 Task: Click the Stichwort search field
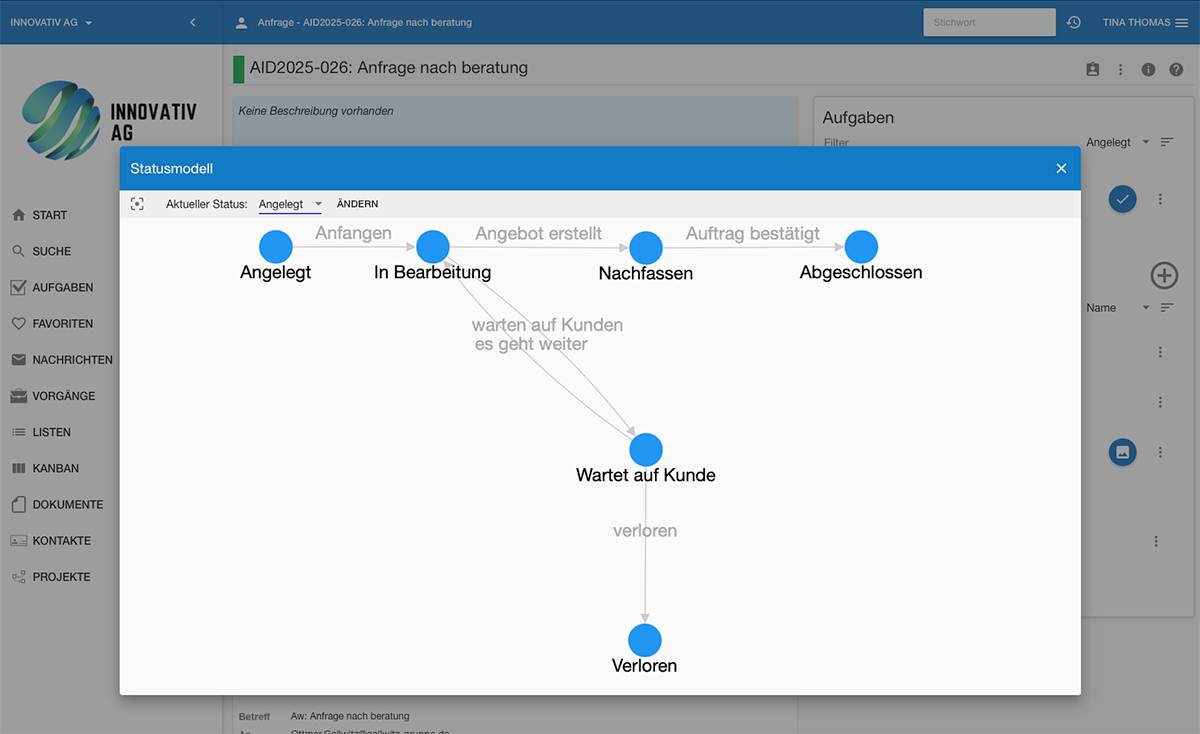[988, 22]
